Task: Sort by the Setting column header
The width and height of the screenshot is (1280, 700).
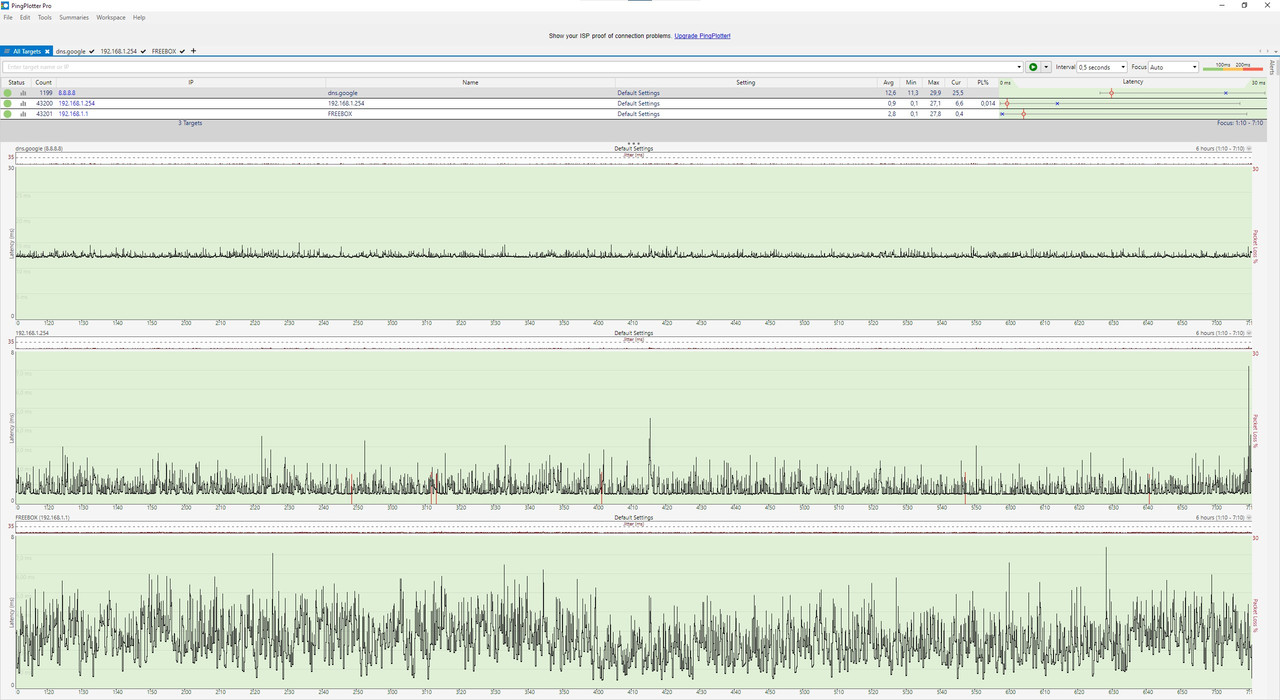Action: pyautogui.click(x=746, y=82)
